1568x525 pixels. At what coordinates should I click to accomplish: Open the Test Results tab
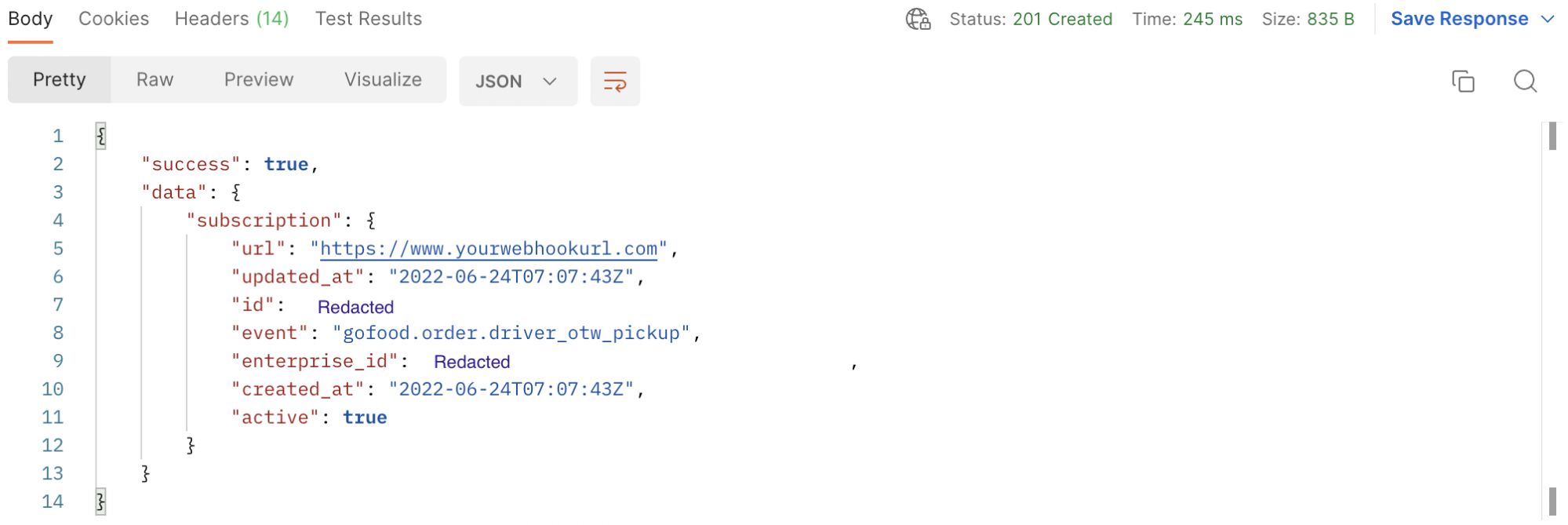[369, 19]
